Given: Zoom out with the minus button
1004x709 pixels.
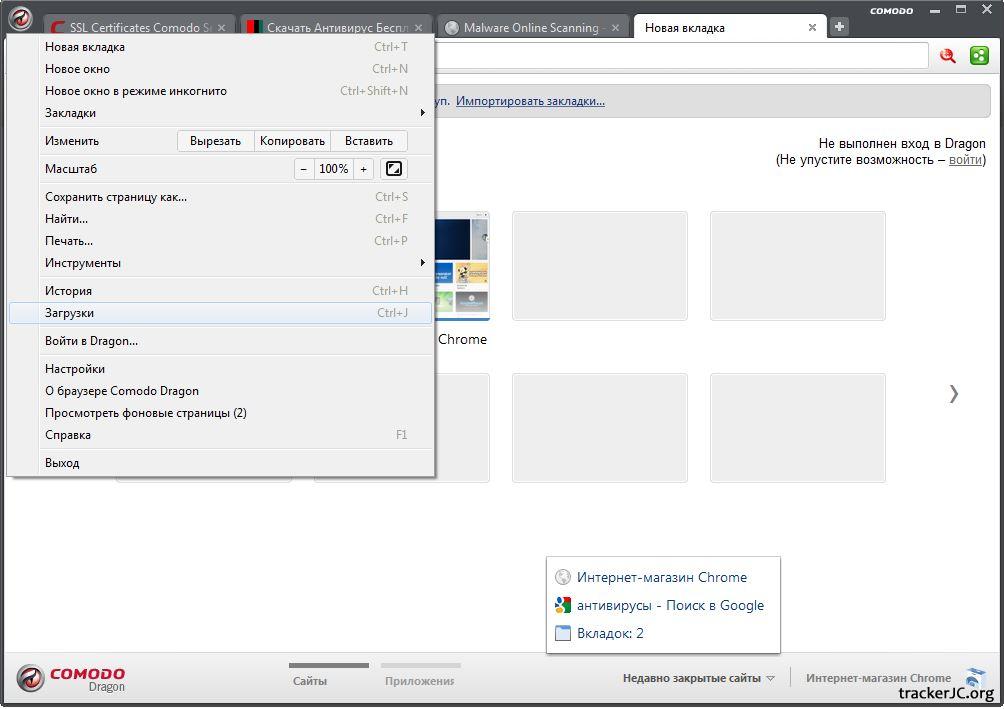Looking at the screenshot, I should [x=304, y=169].
